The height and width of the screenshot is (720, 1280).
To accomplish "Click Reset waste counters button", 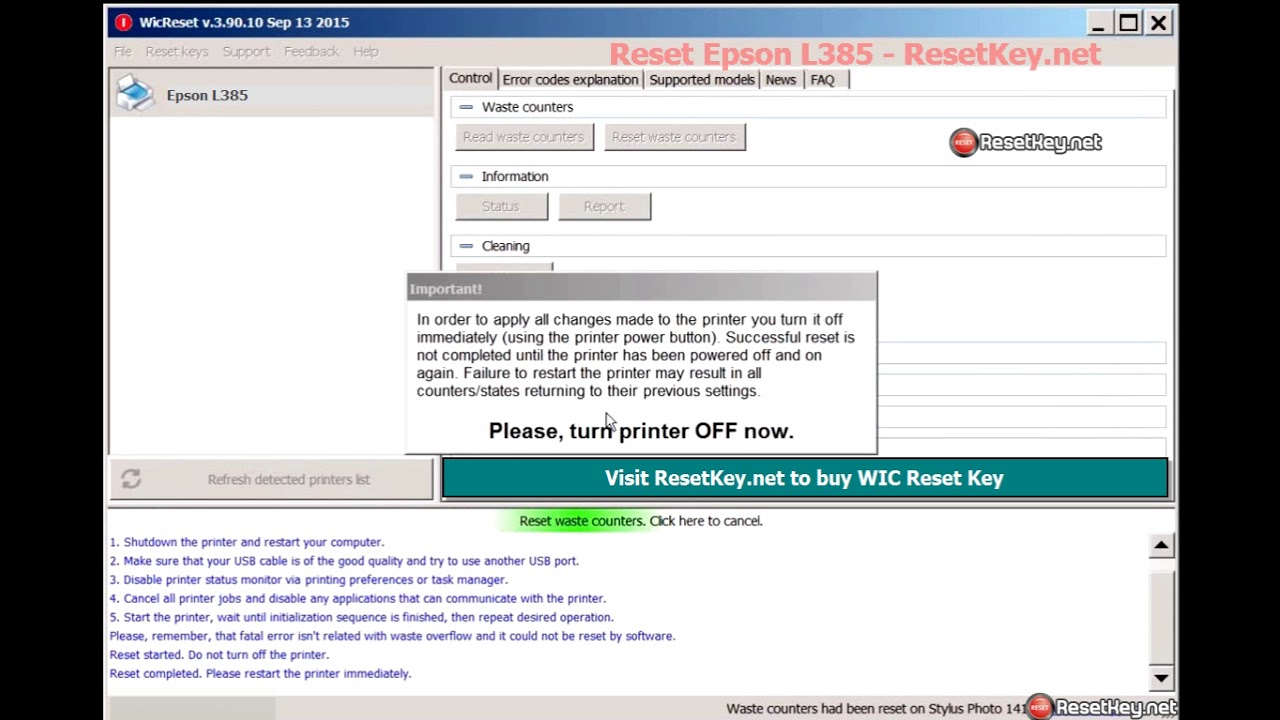I will pos(674,137).
